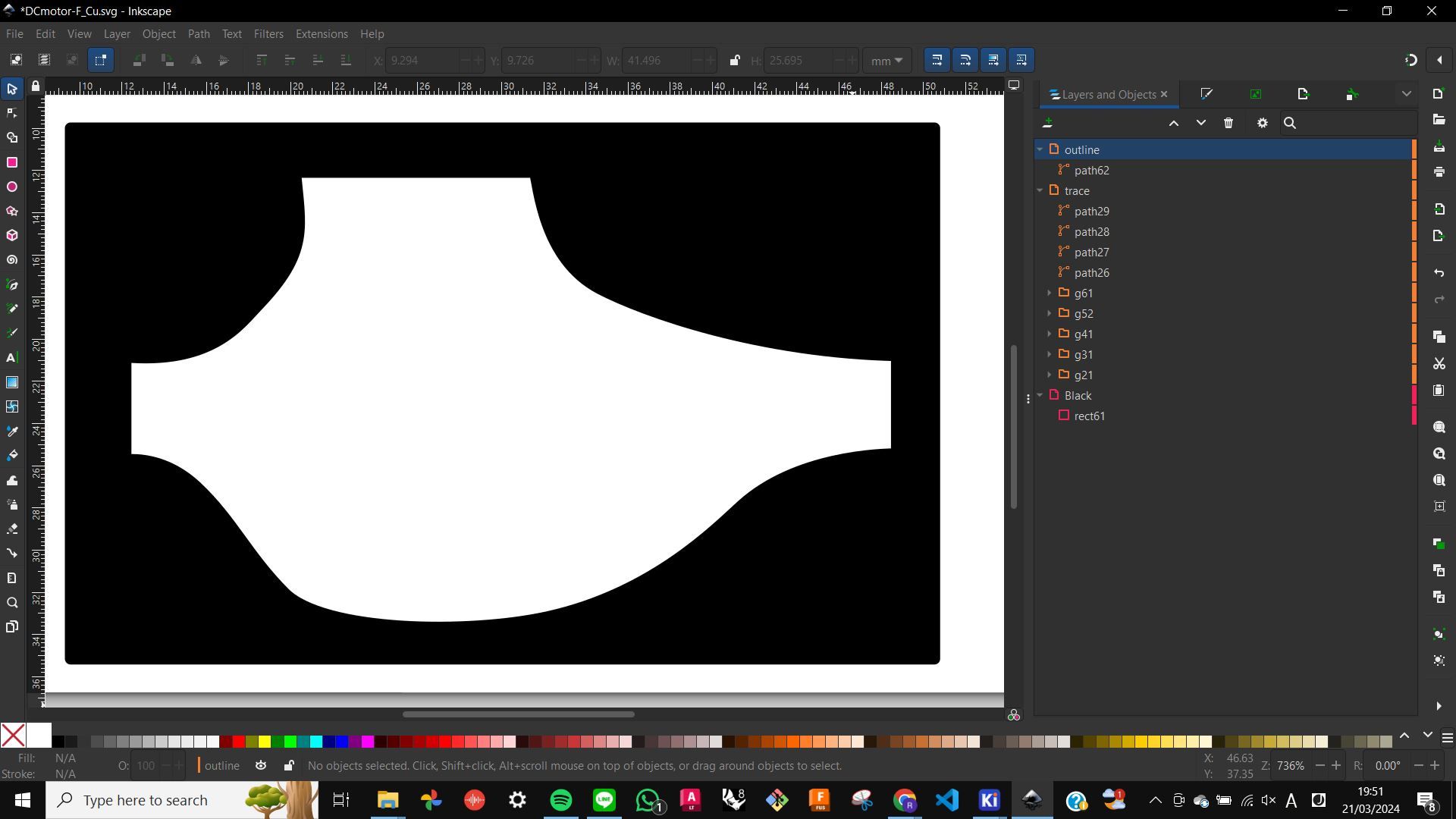Toggle snapping on or off
The width and height of the screenshot is (1456, 819).
click(x=1410, y=60)
